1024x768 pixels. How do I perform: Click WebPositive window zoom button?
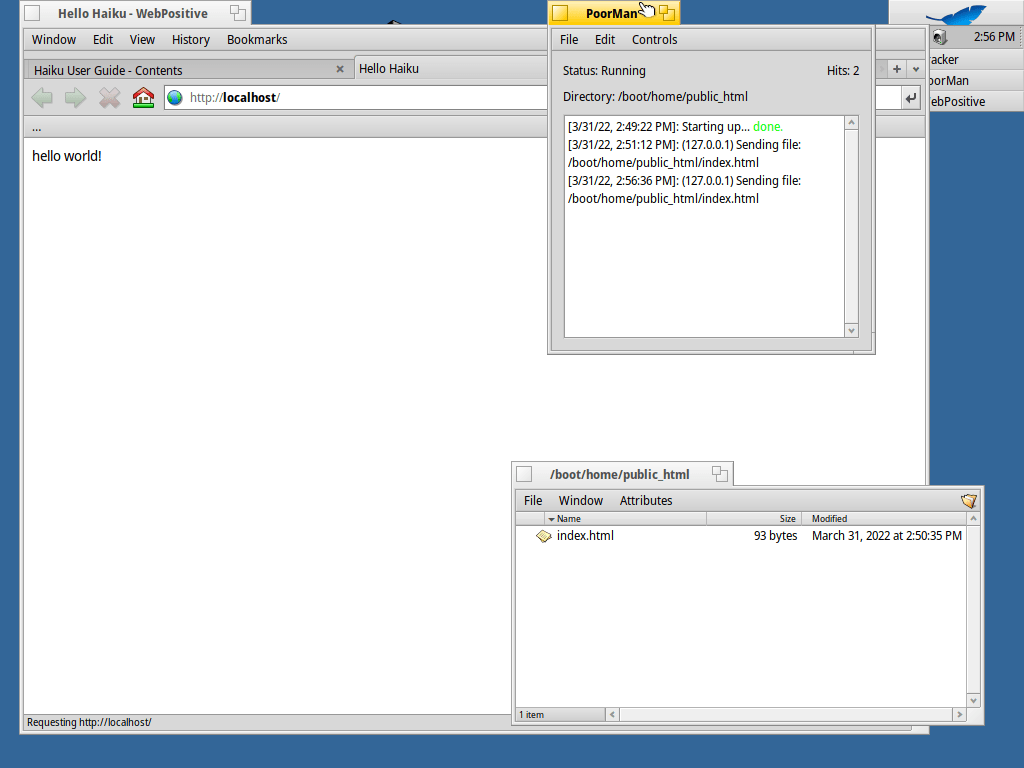238,12
